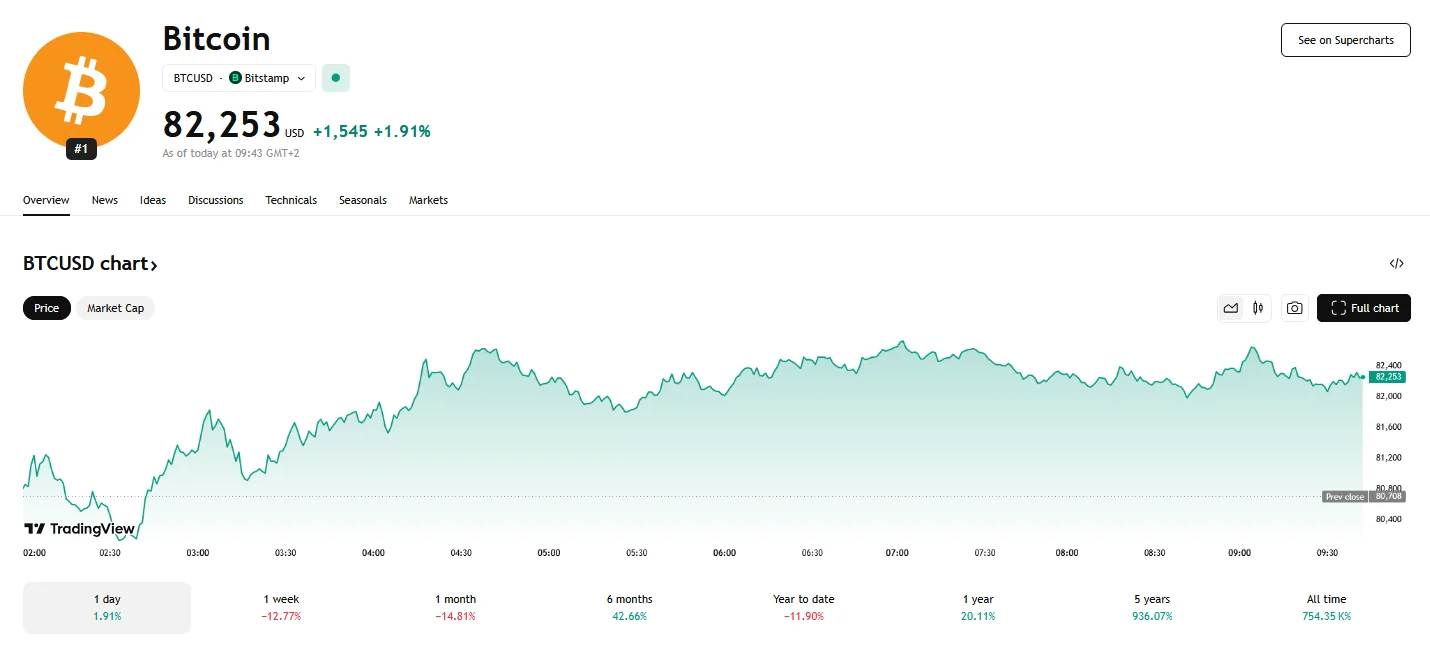
Task: Select the Price chart mode
Action: 47,308
